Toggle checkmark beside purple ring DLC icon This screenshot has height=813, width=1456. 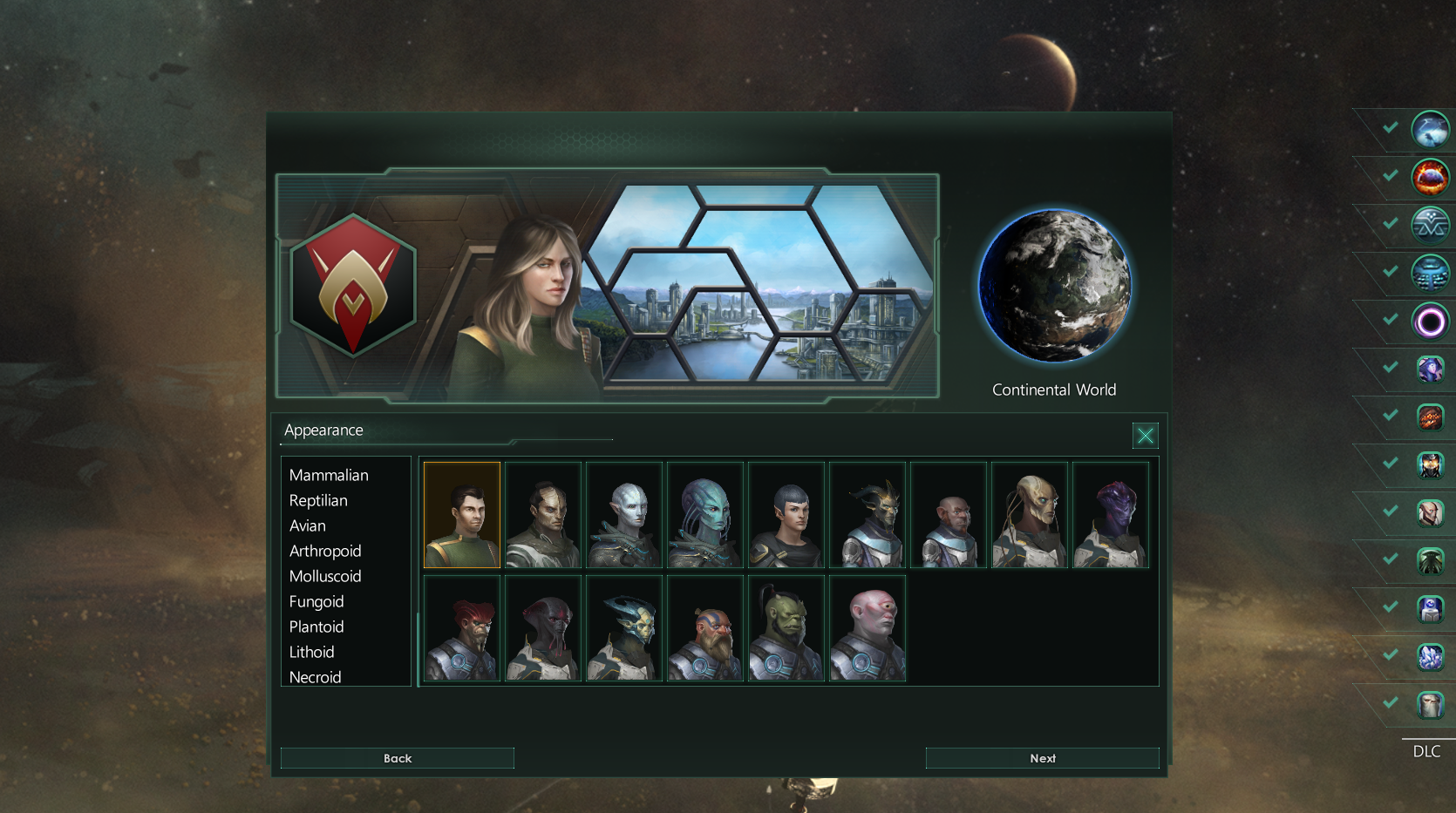[x=1391, y=320]
